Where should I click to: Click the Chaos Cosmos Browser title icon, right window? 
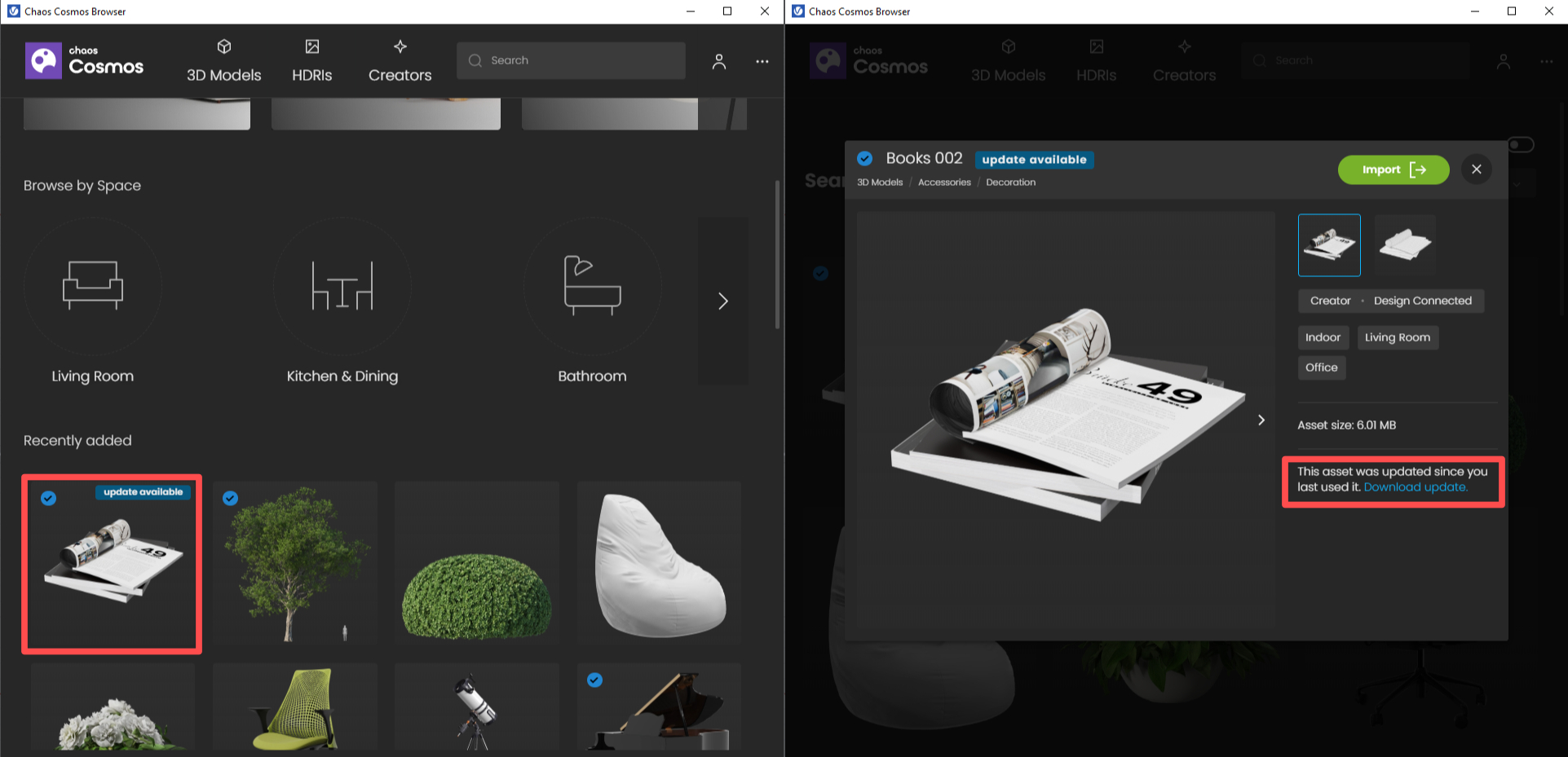coord(797,11)
